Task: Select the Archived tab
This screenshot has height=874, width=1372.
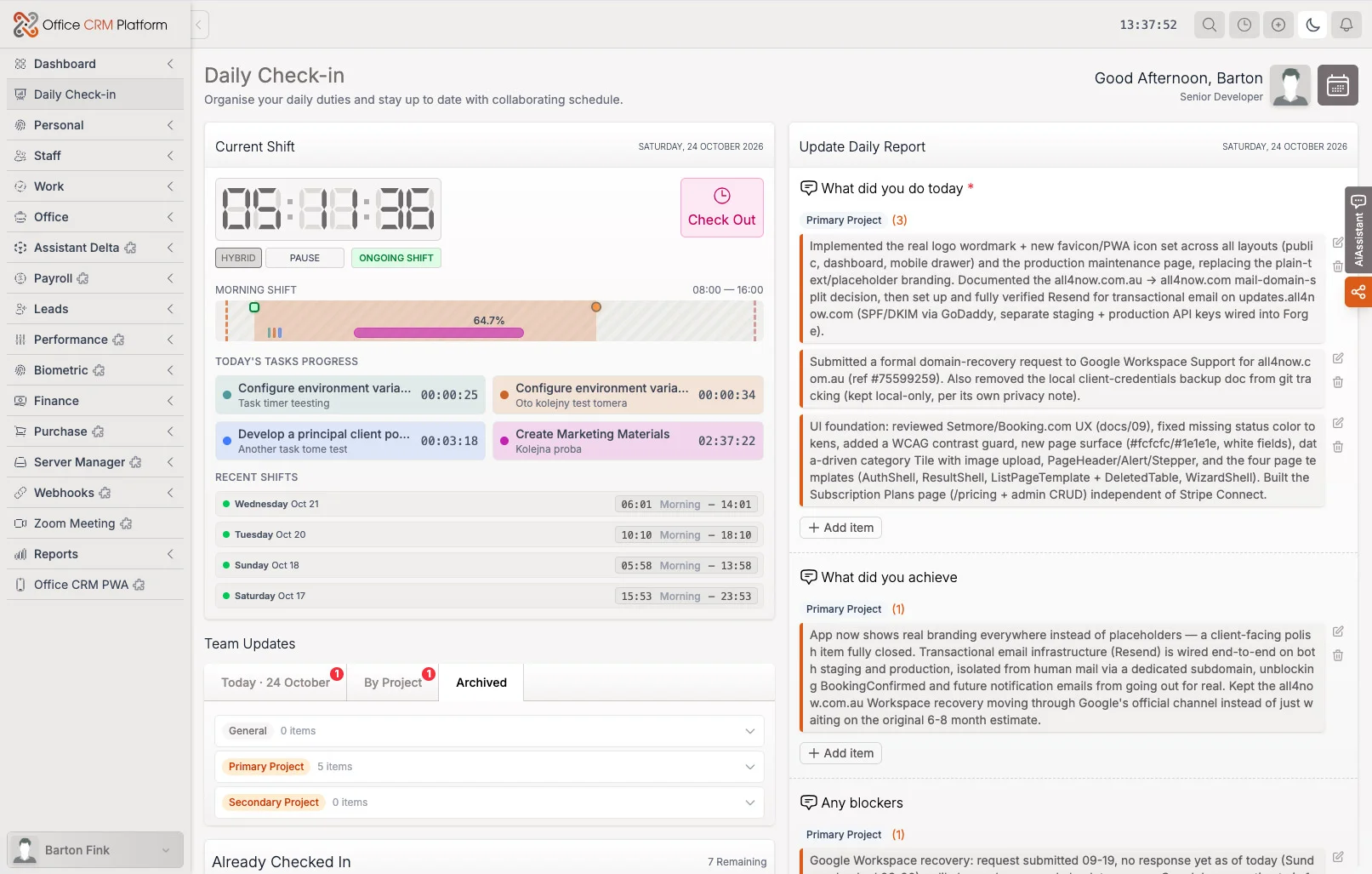Action: (481, 683)
